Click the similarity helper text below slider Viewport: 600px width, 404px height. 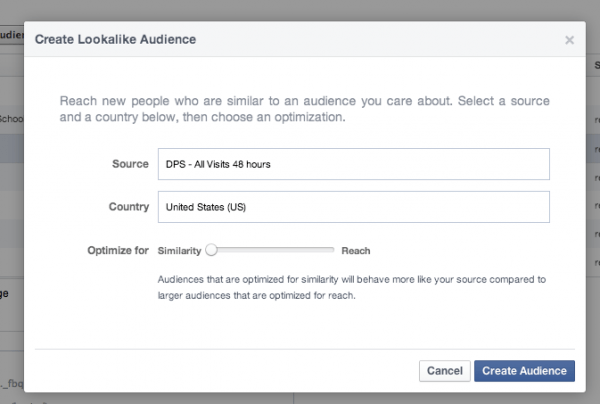coord(352,287)
